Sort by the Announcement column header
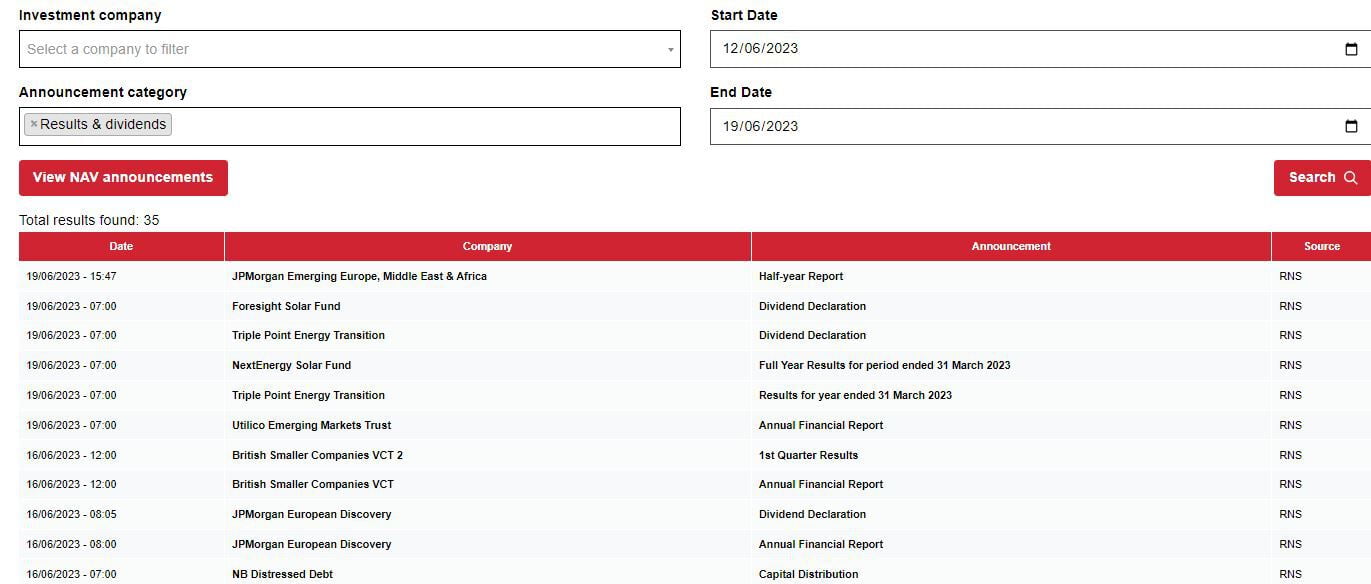The image size is (1371, 584). 1011,246
